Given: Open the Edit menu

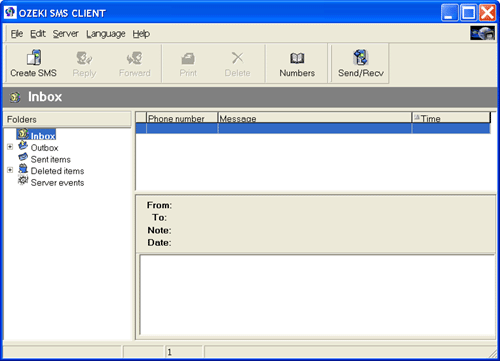Looking at the screenshot, I should pos(38,34).
